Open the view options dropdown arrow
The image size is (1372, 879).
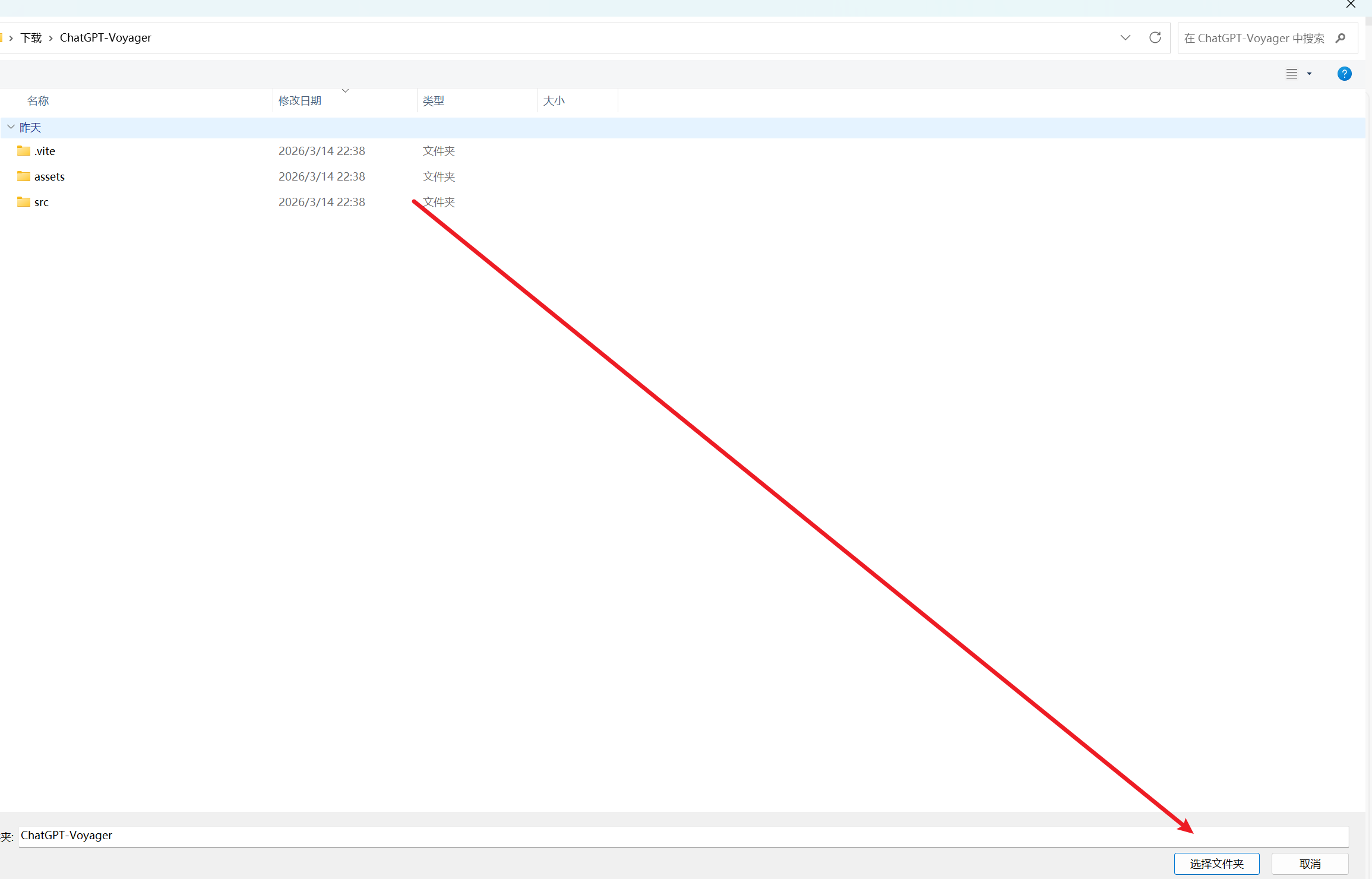pos(1309,74)
